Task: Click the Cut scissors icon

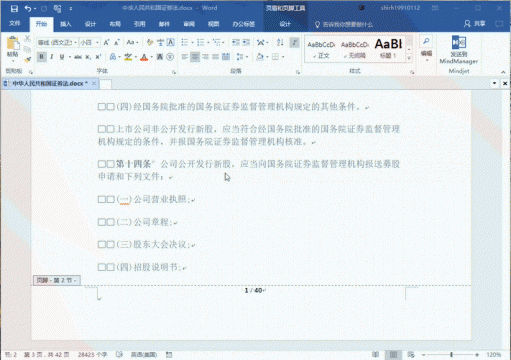Action: [27, 39]
